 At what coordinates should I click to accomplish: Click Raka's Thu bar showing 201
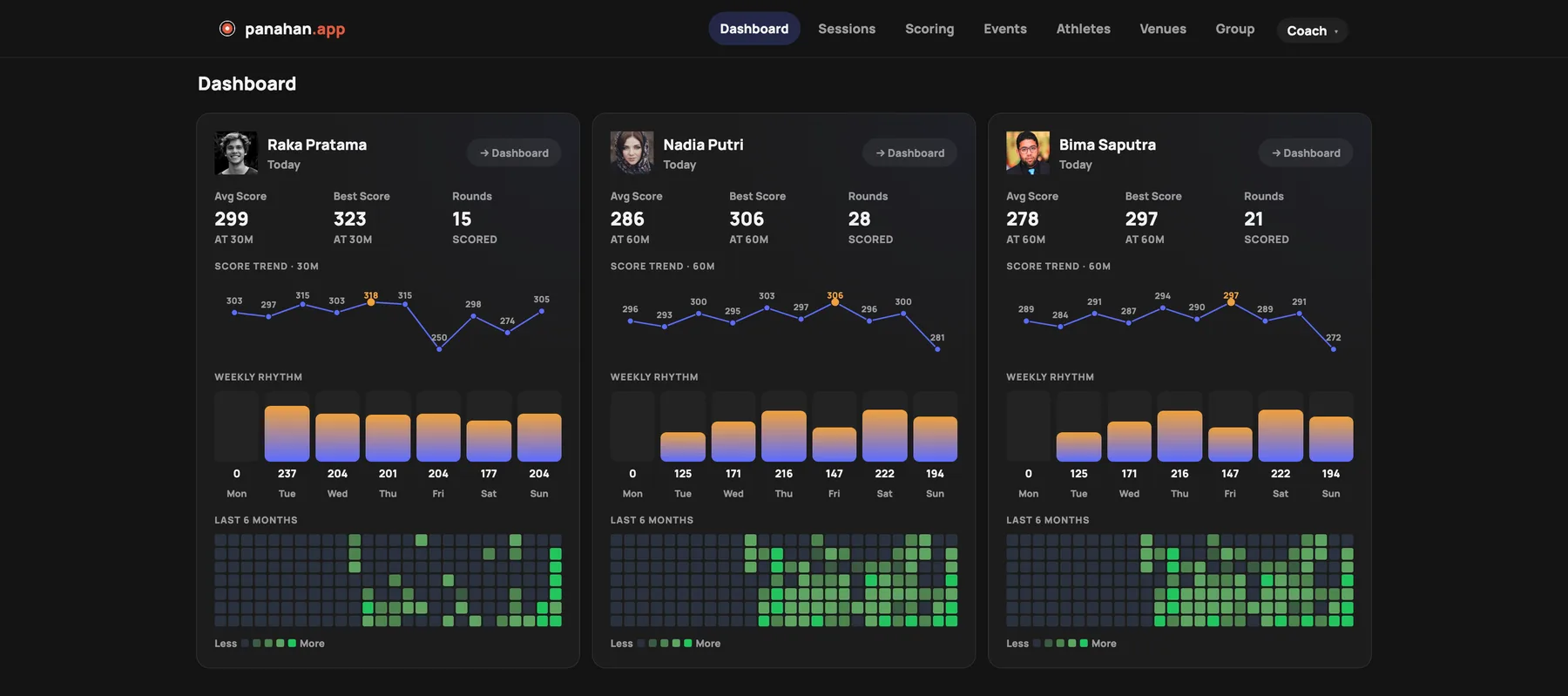point(388,438)
